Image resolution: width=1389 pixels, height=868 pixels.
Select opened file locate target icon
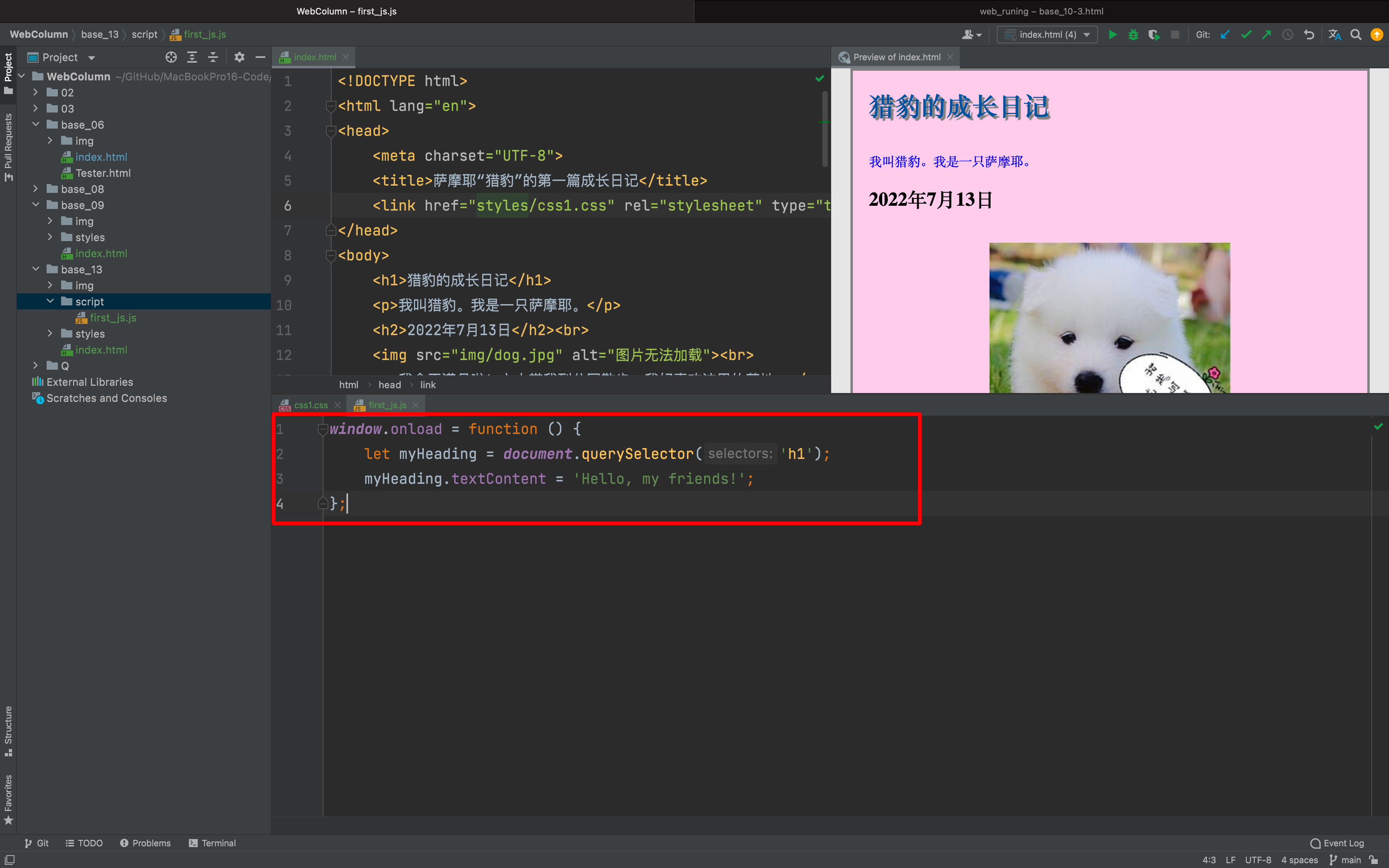171,57
